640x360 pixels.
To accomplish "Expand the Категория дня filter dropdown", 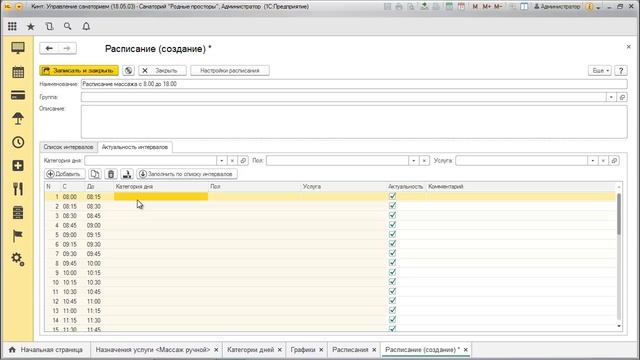I will [222, 161].
